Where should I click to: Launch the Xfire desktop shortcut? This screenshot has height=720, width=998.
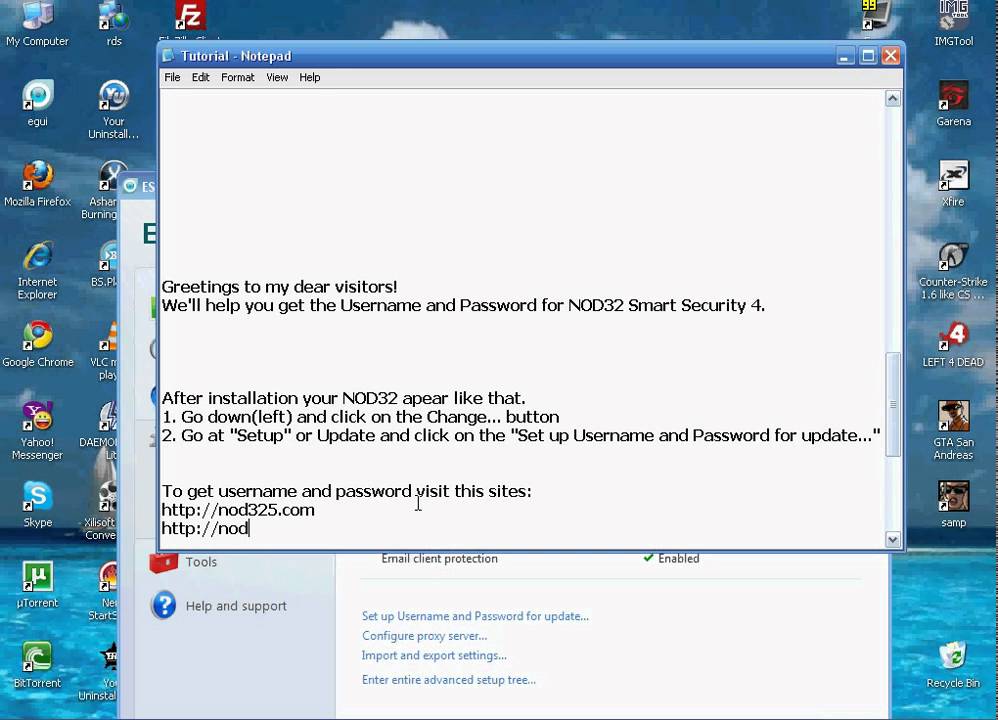[953, 183]
